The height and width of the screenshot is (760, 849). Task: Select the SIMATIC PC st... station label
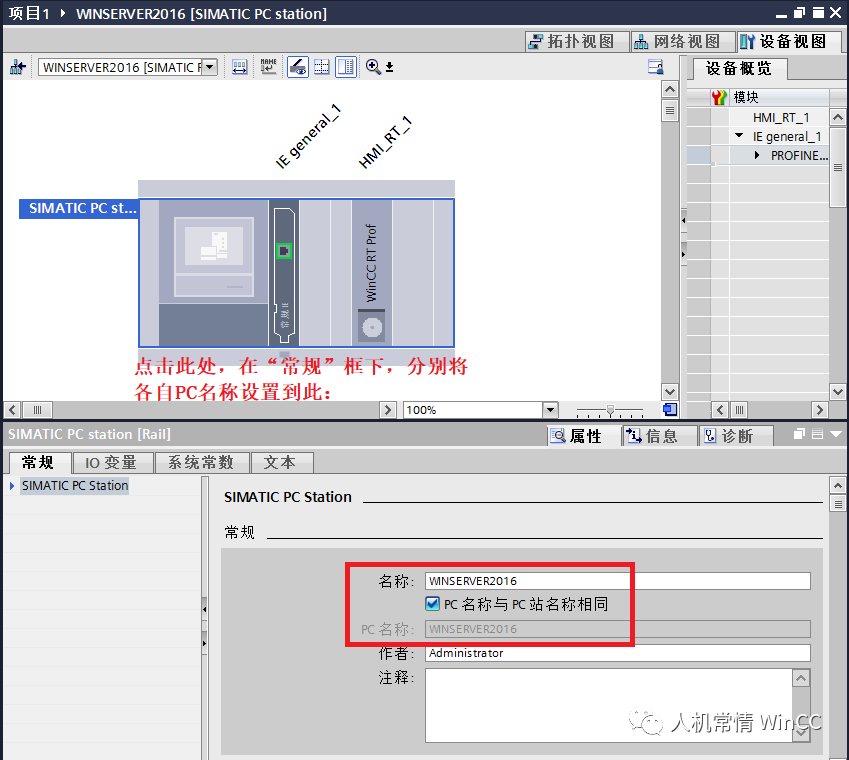79,208
